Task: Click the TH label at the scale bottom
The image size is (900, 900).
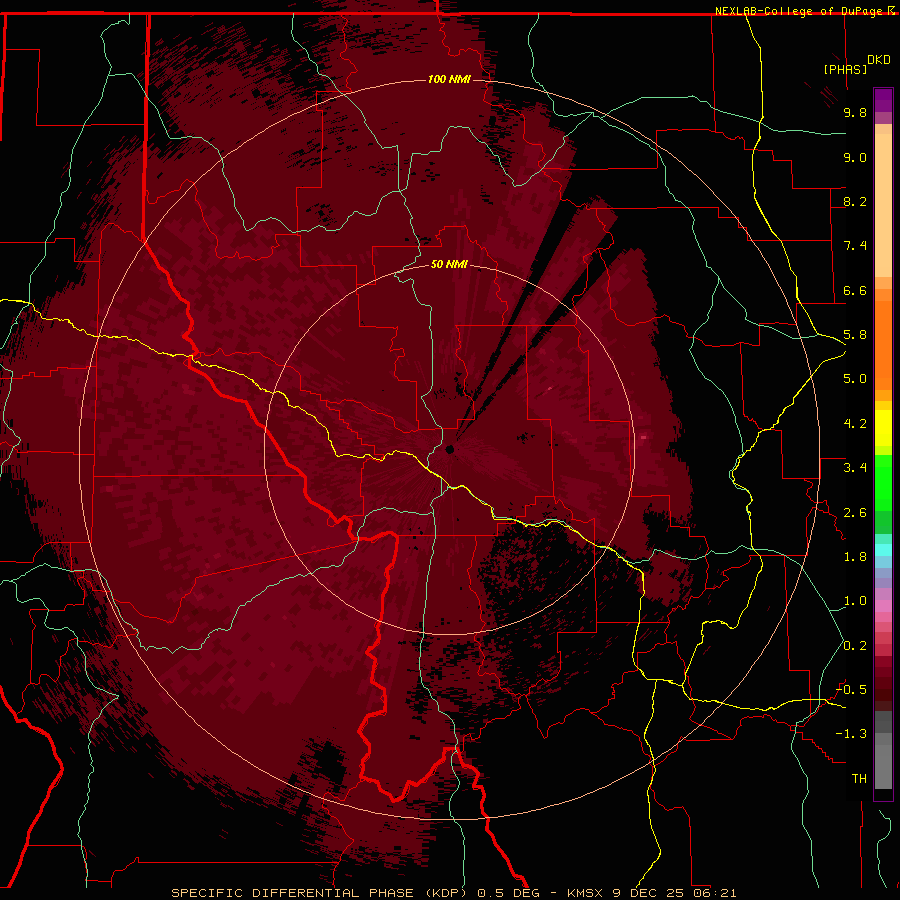Action: (859, 779)
